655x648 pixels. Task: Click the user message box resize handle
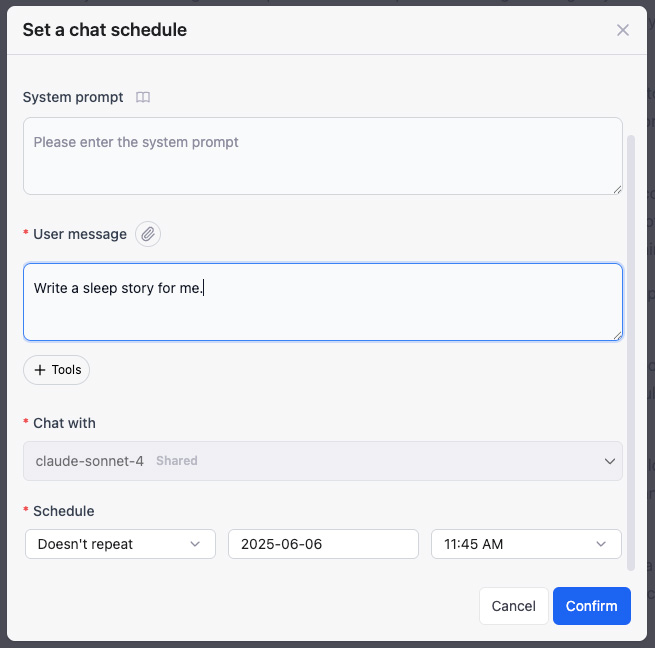(617, 335)
